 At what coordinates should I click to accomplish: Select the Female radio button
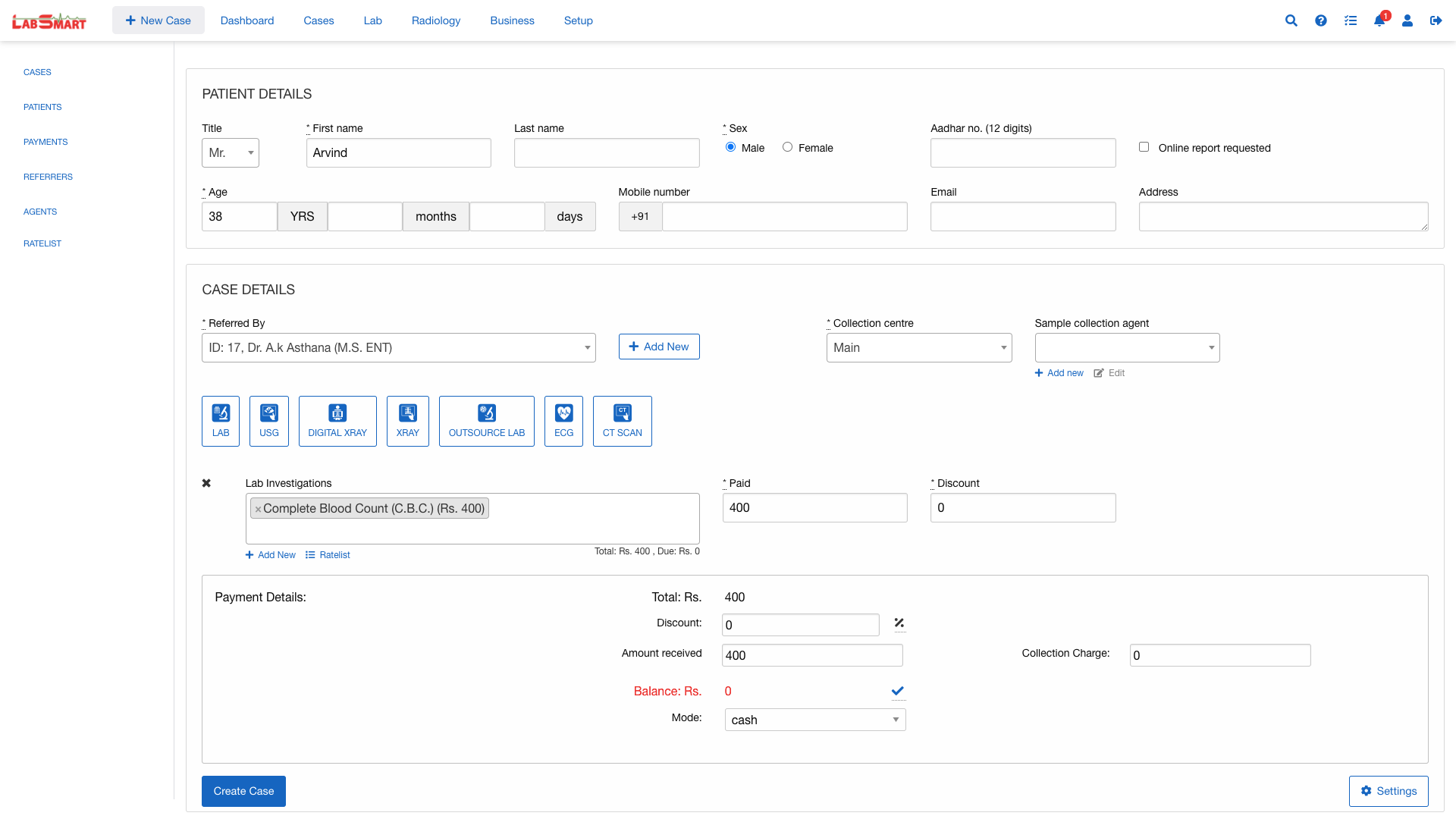pos(787,147)
